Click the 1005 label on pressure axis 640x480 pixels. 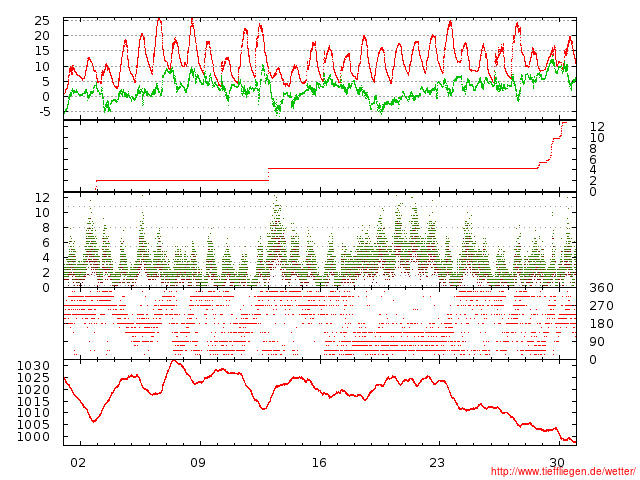[33, 424]
